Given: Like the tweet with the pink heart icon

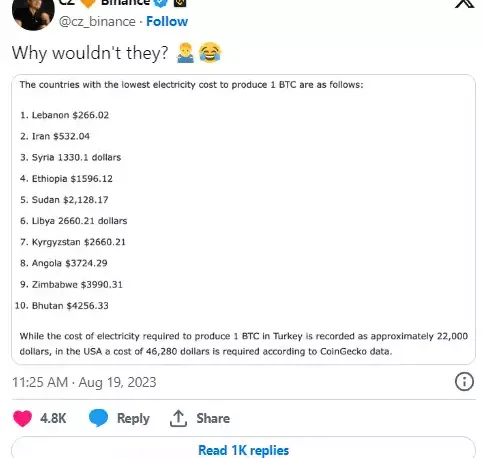Looking at the screenshot, I should point(22,419).
